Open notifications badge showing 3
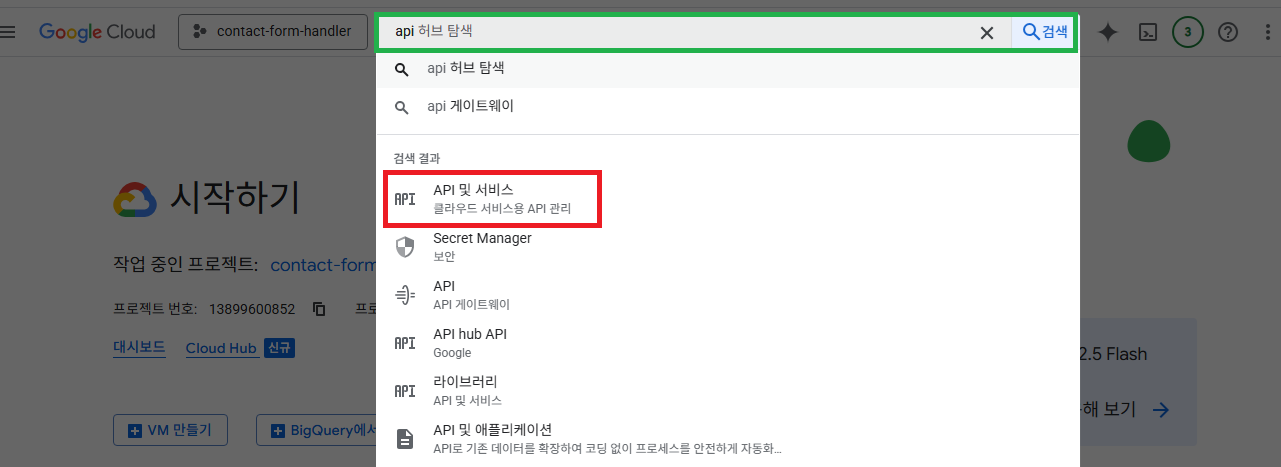This screenshot has height=467, width=1281. (x=1188, y=32)
